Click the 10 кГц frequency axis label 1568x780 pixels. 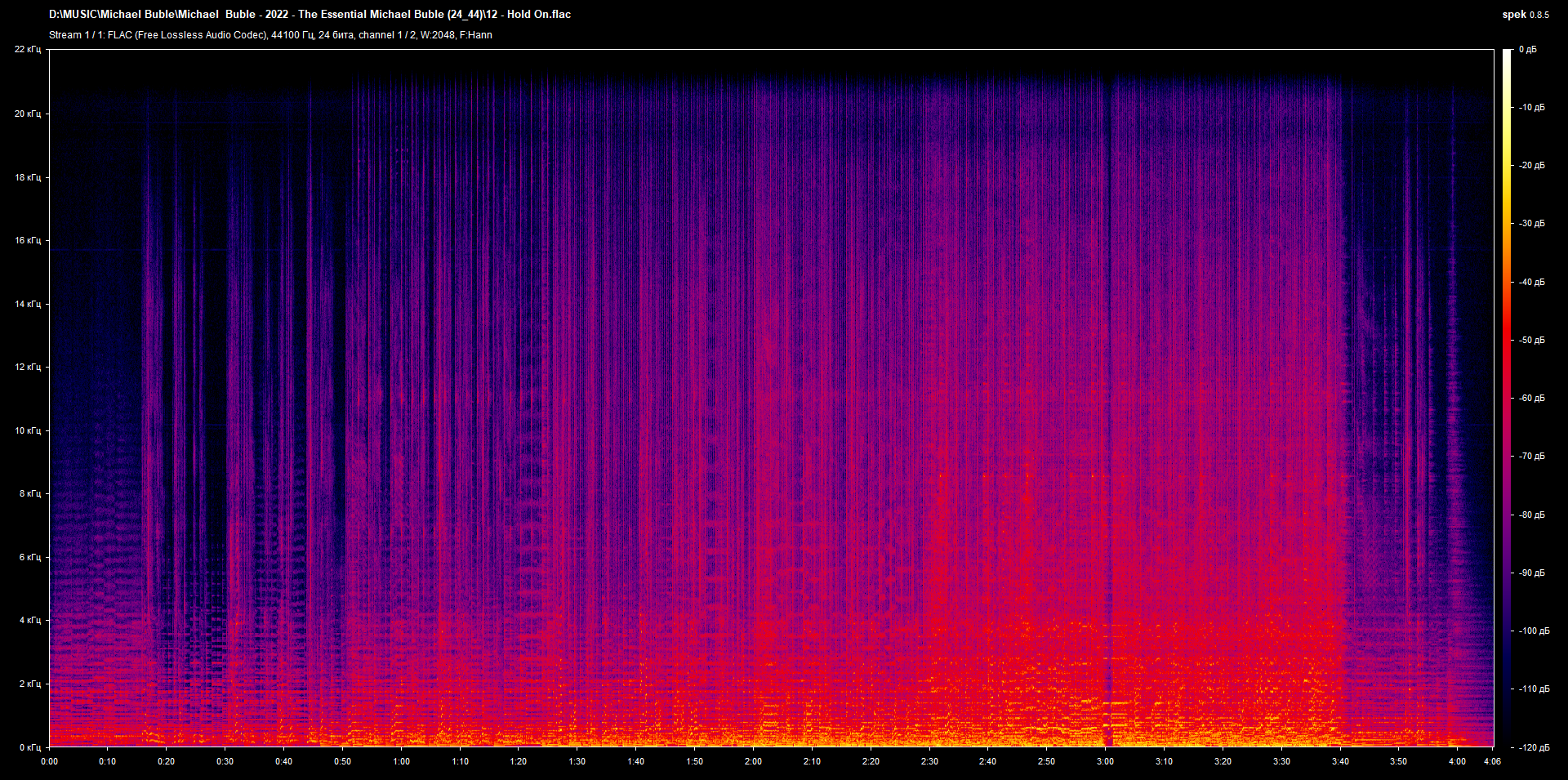[28, 430]
